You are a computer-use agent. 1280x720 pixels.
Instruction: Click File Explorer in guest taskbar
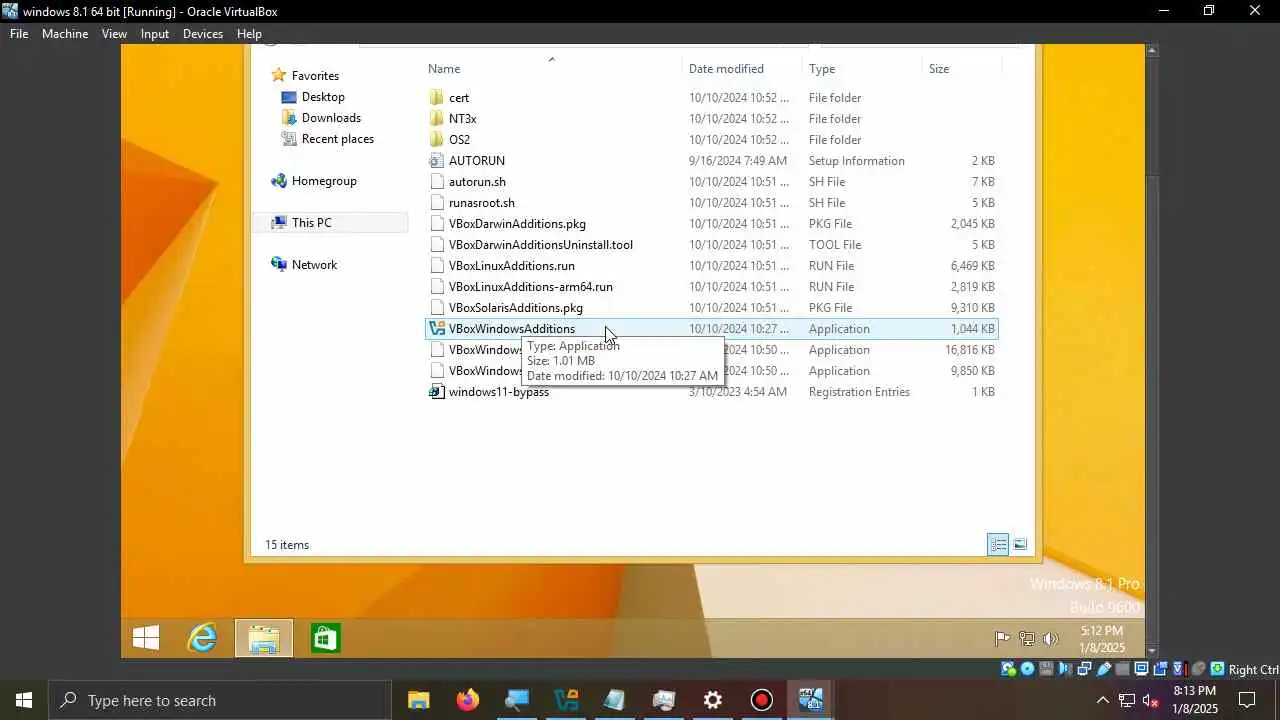click(x=264, y=638)
